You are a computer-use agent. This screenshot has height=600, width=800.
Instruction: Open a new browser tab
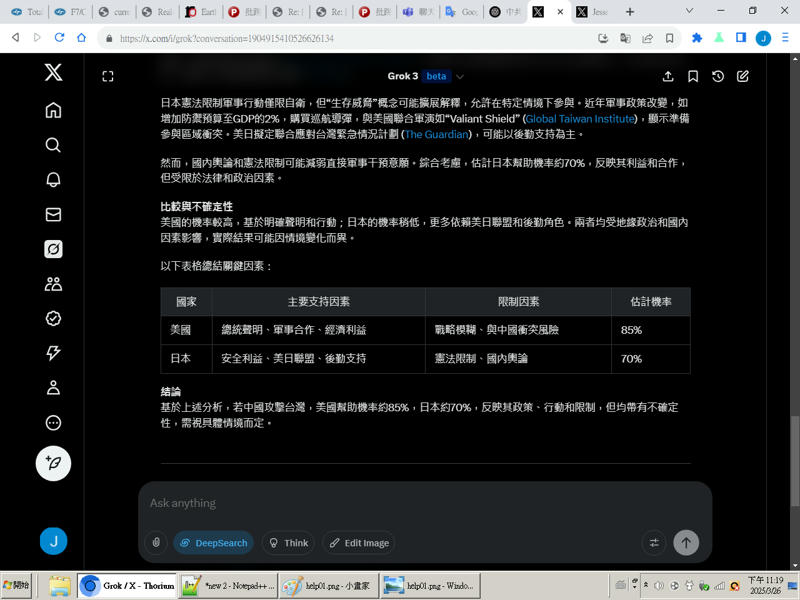coord(629,12)
